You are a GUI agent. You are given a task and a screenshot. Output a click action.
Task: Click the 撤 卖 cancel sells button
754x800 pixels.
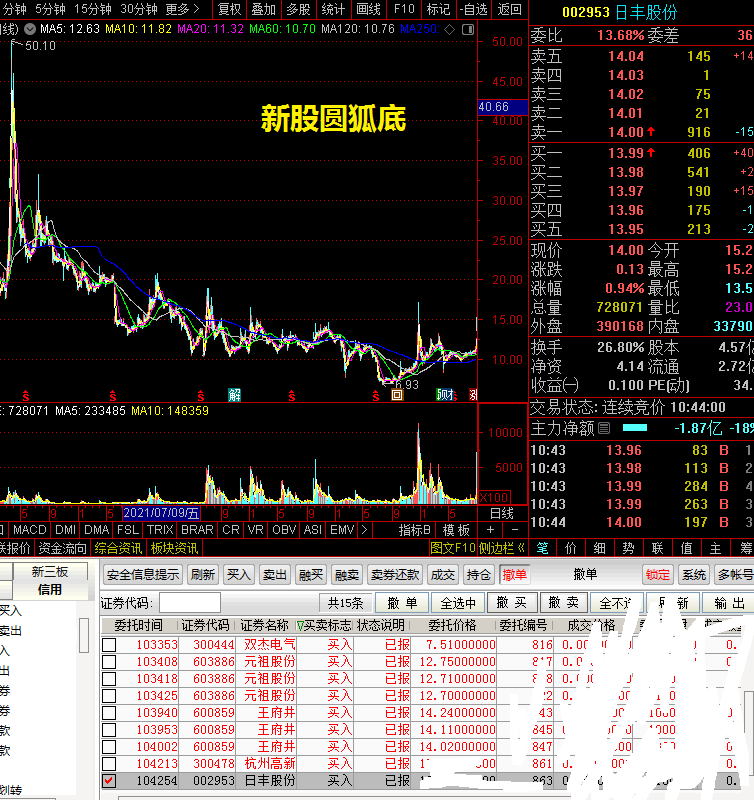pos(564,603)
